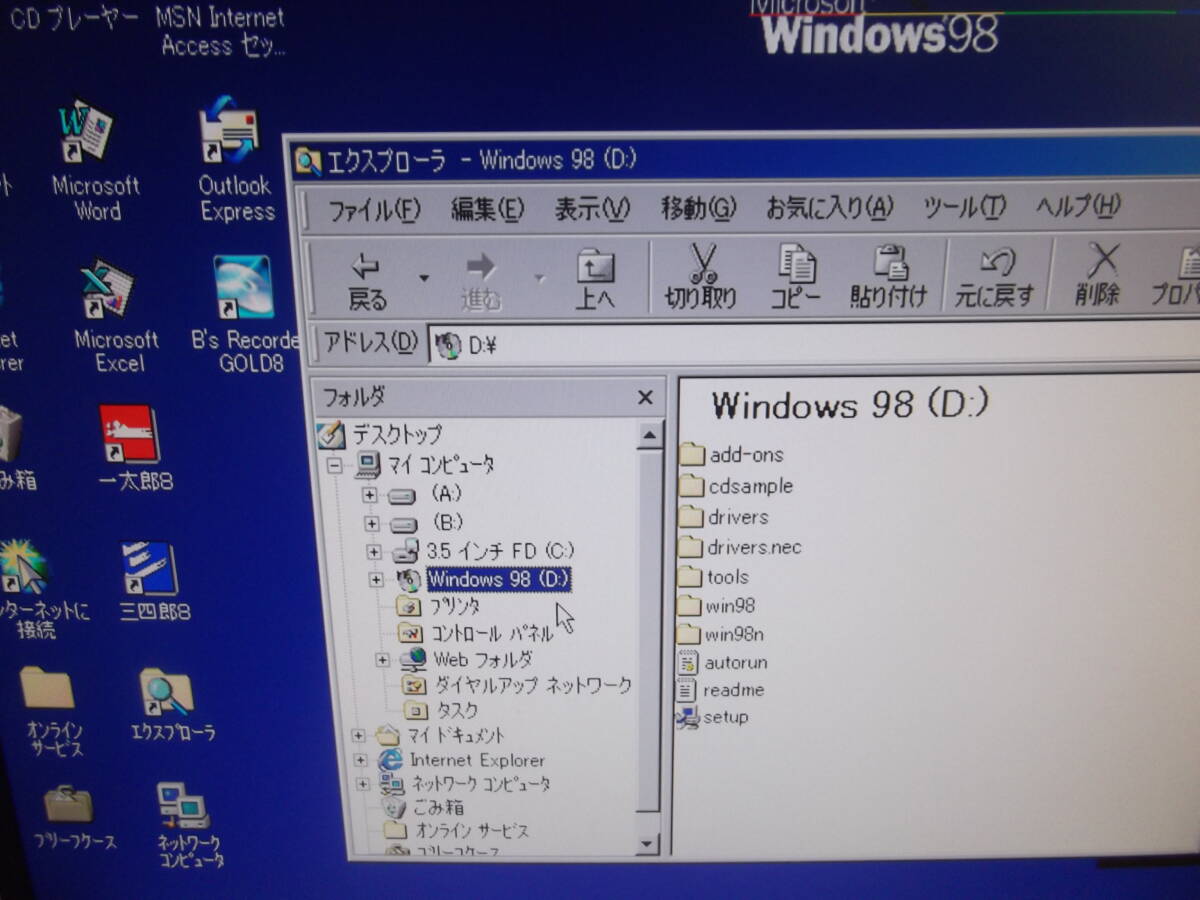Screen dimensions: 1200x900
Task: Select the 一太郎8 desktop icon
Action: (x=133, y=448)
